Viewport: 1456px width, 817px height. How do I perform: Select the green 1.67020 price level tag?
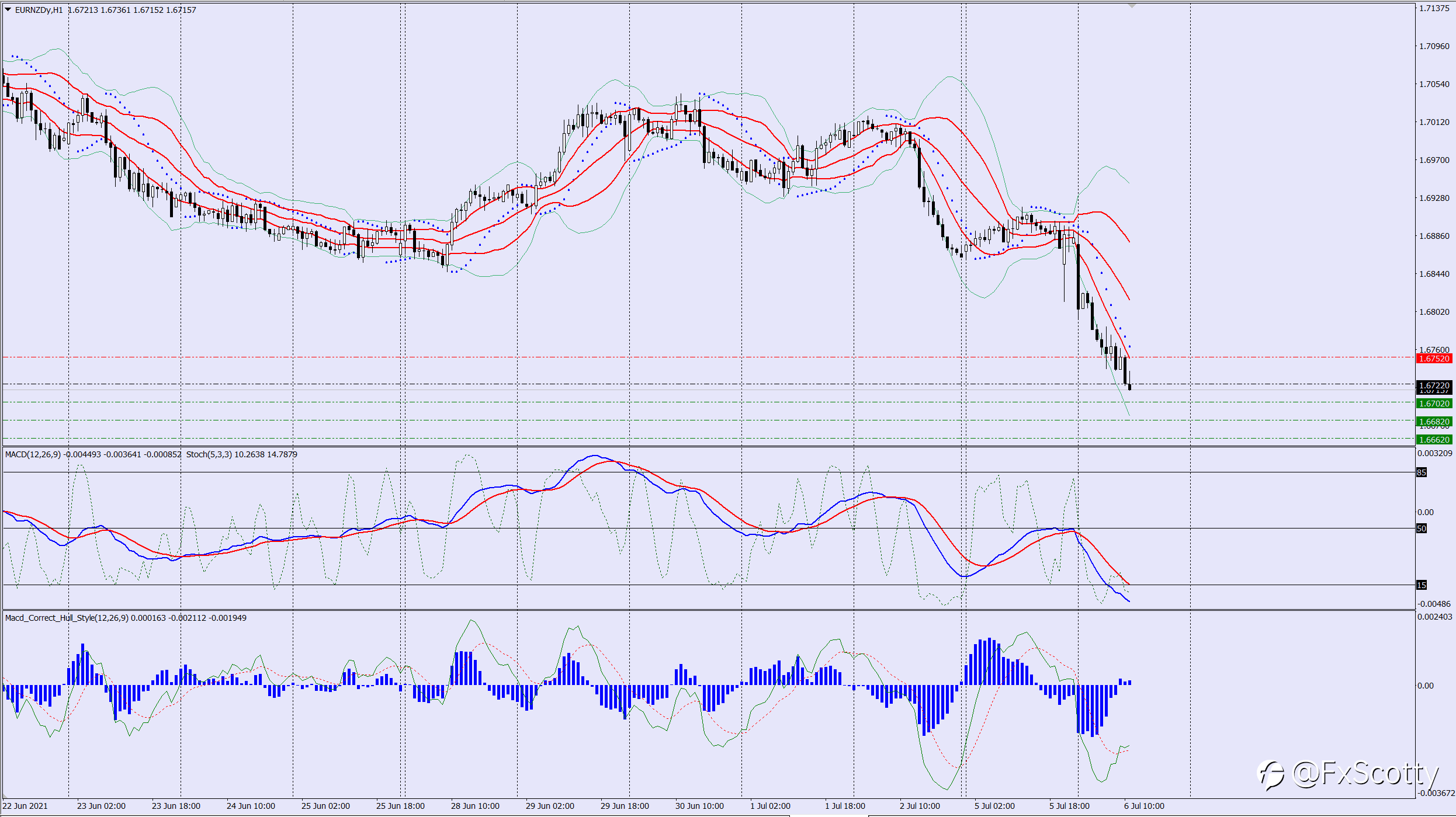(x=1434, y=404)
